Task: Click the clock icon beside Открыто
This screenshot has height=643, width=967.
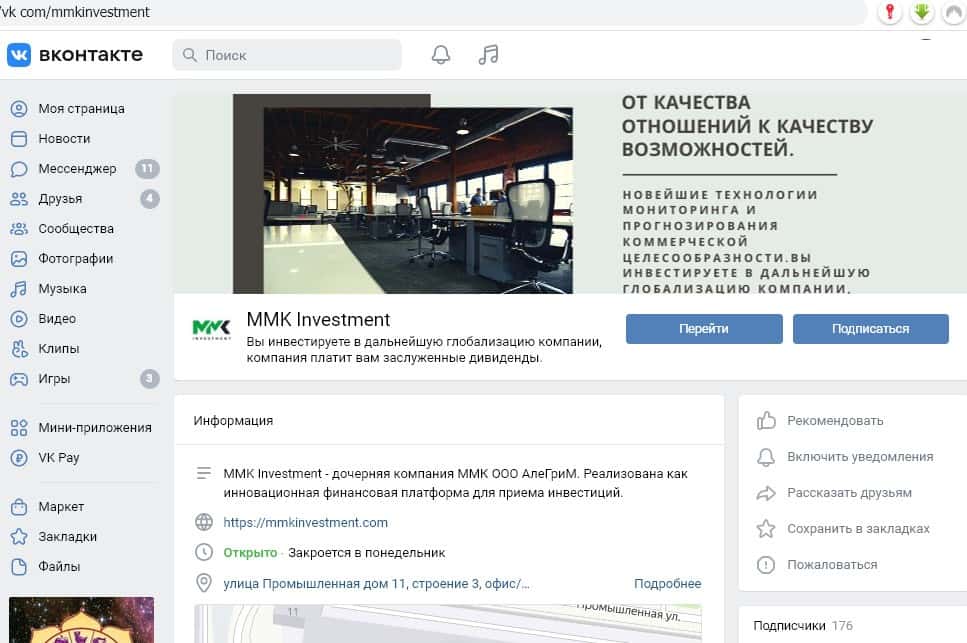Action: [204, 552]
